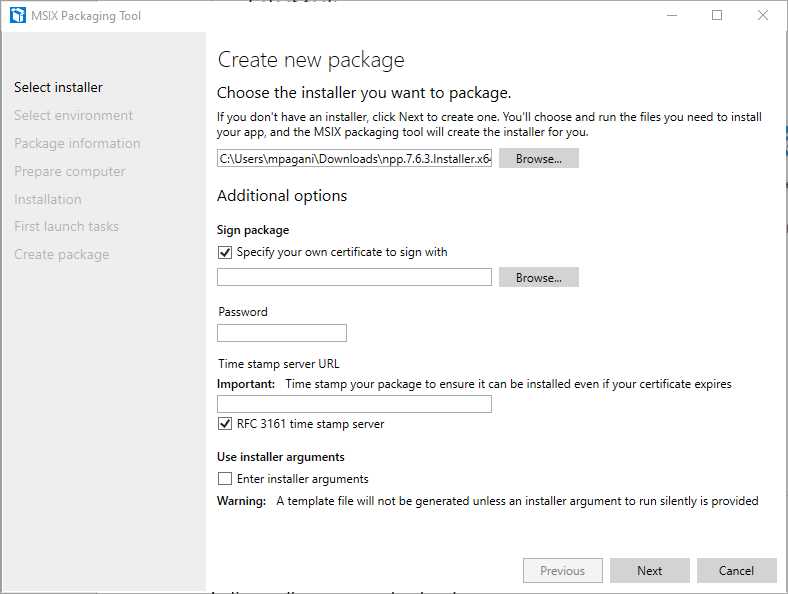Screen dimensions: 788x594
Task: Go to the 'Installation' step
Action: (x=48, y=200)
